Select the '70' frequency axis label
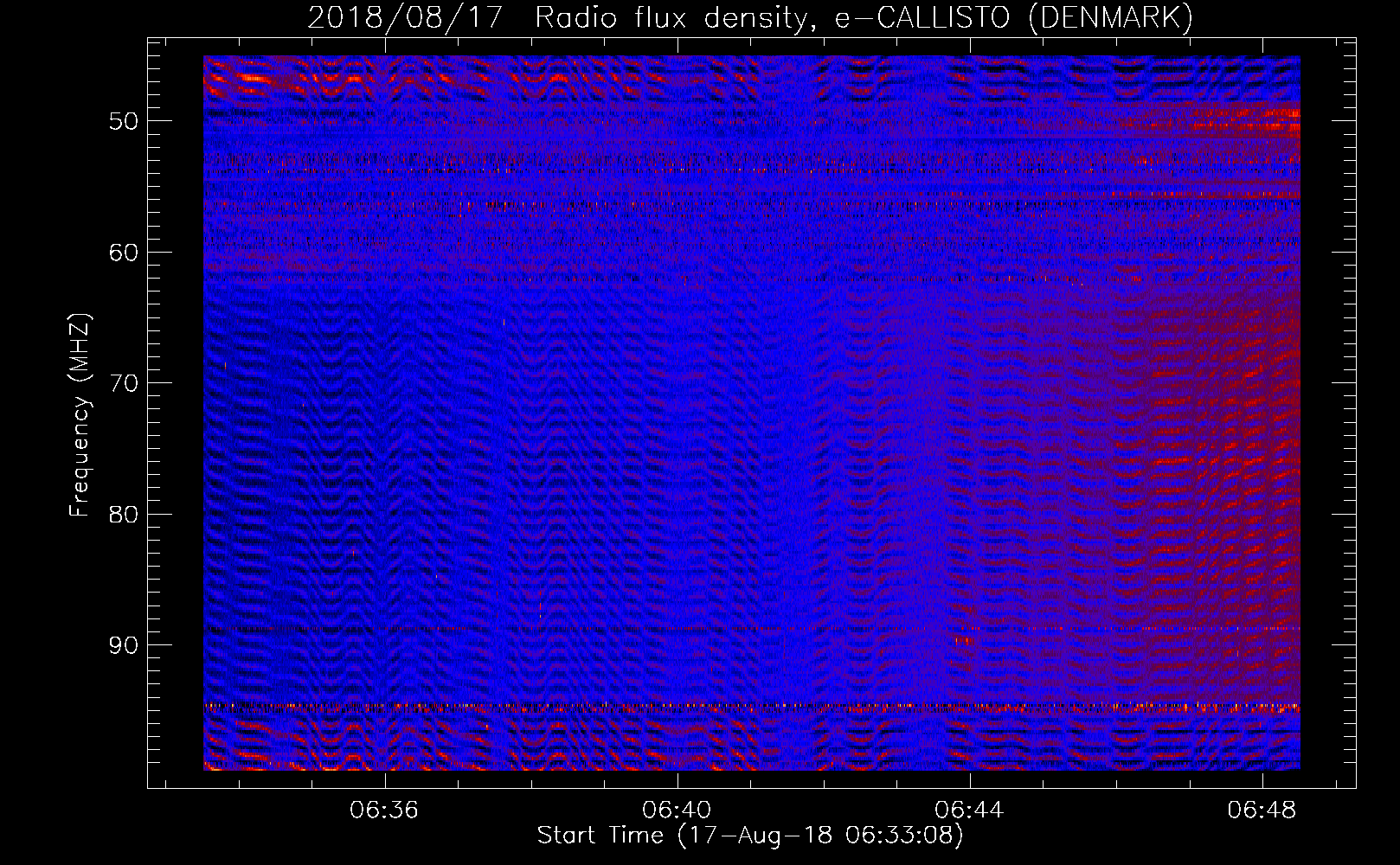 click(124, 383)
